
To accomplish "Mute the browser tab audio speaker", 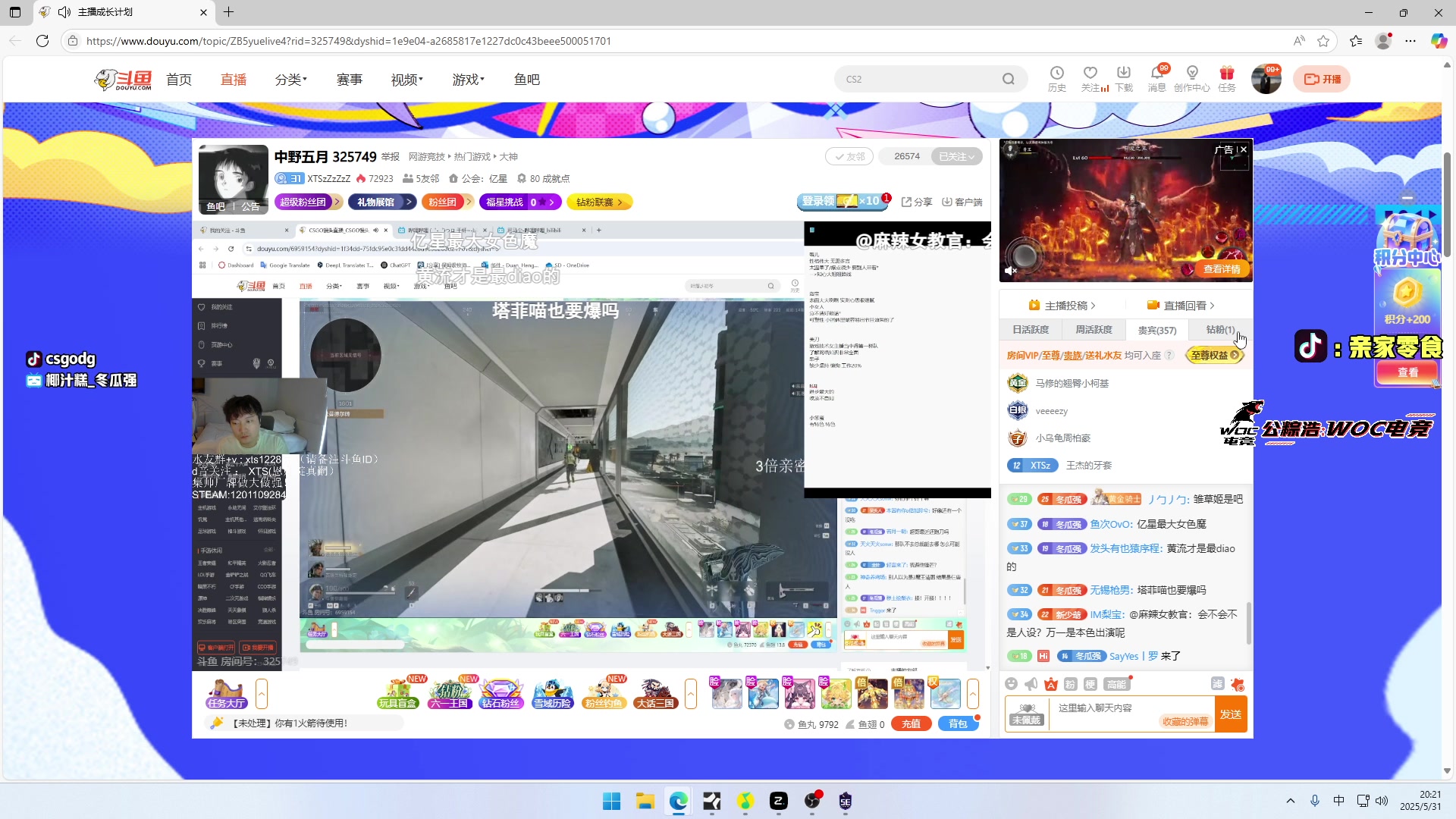I will (64, 12).
